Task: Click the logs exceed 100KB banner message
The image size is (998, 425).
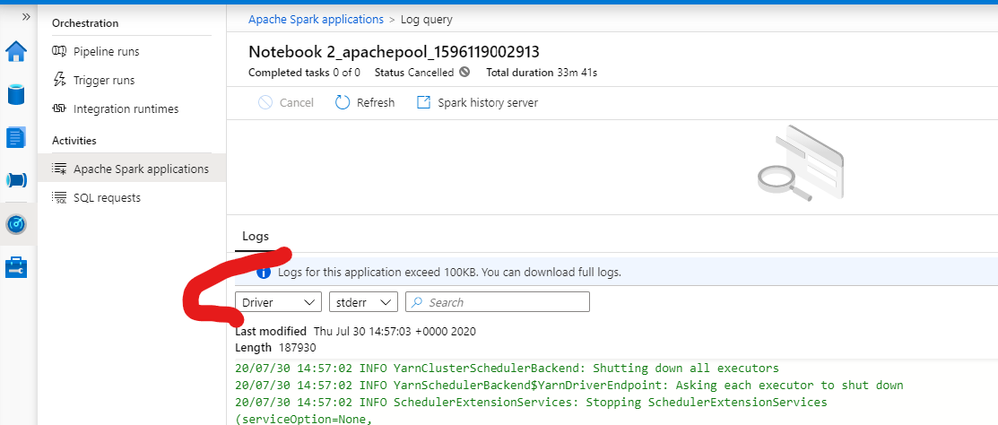Action: pyautogui.click(x=449, y=272)
